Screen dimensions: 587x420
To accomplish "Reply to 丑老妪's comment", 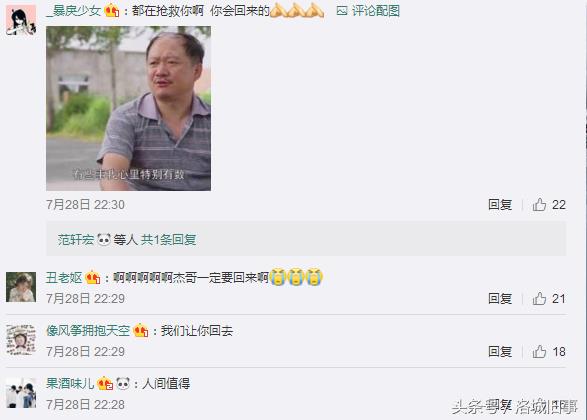I will click(500, 299).
